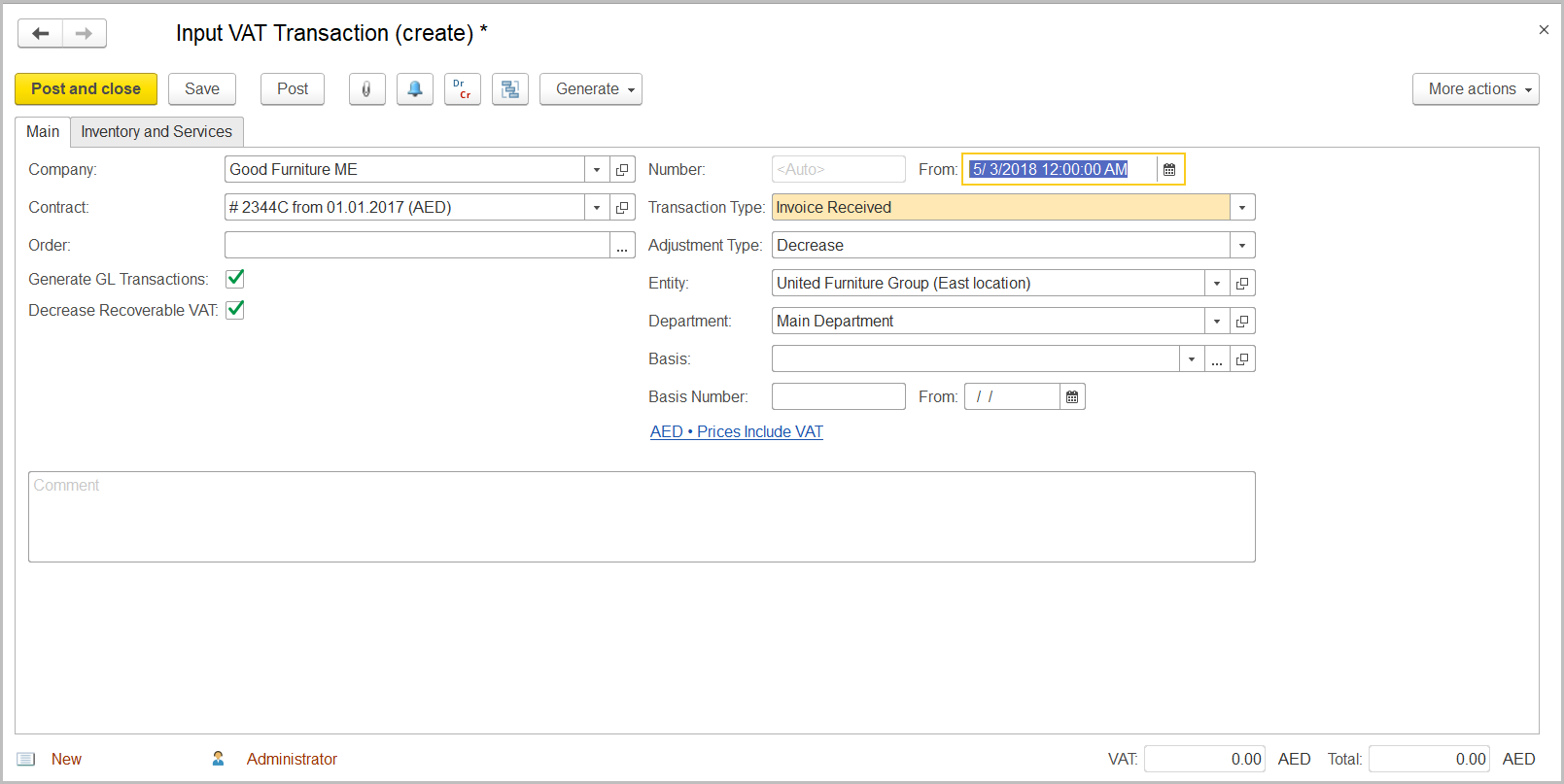Open the More actions menu
This screenshot has width=1564, height=784.
pyautogui.click(x=1476, y=89)
